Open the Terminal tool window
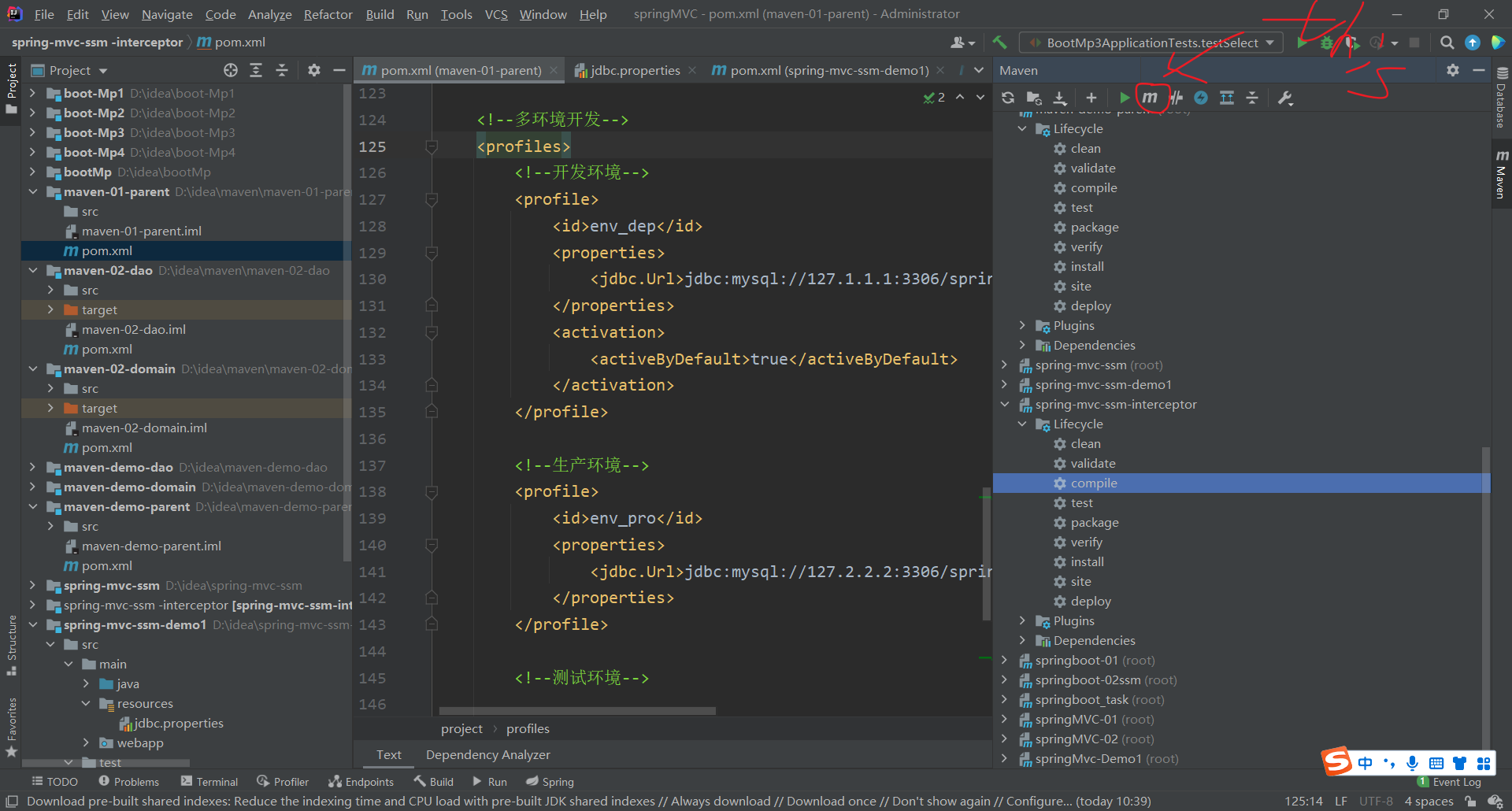This screenshot has height=811, width=1512. click(x=209, y=781)
